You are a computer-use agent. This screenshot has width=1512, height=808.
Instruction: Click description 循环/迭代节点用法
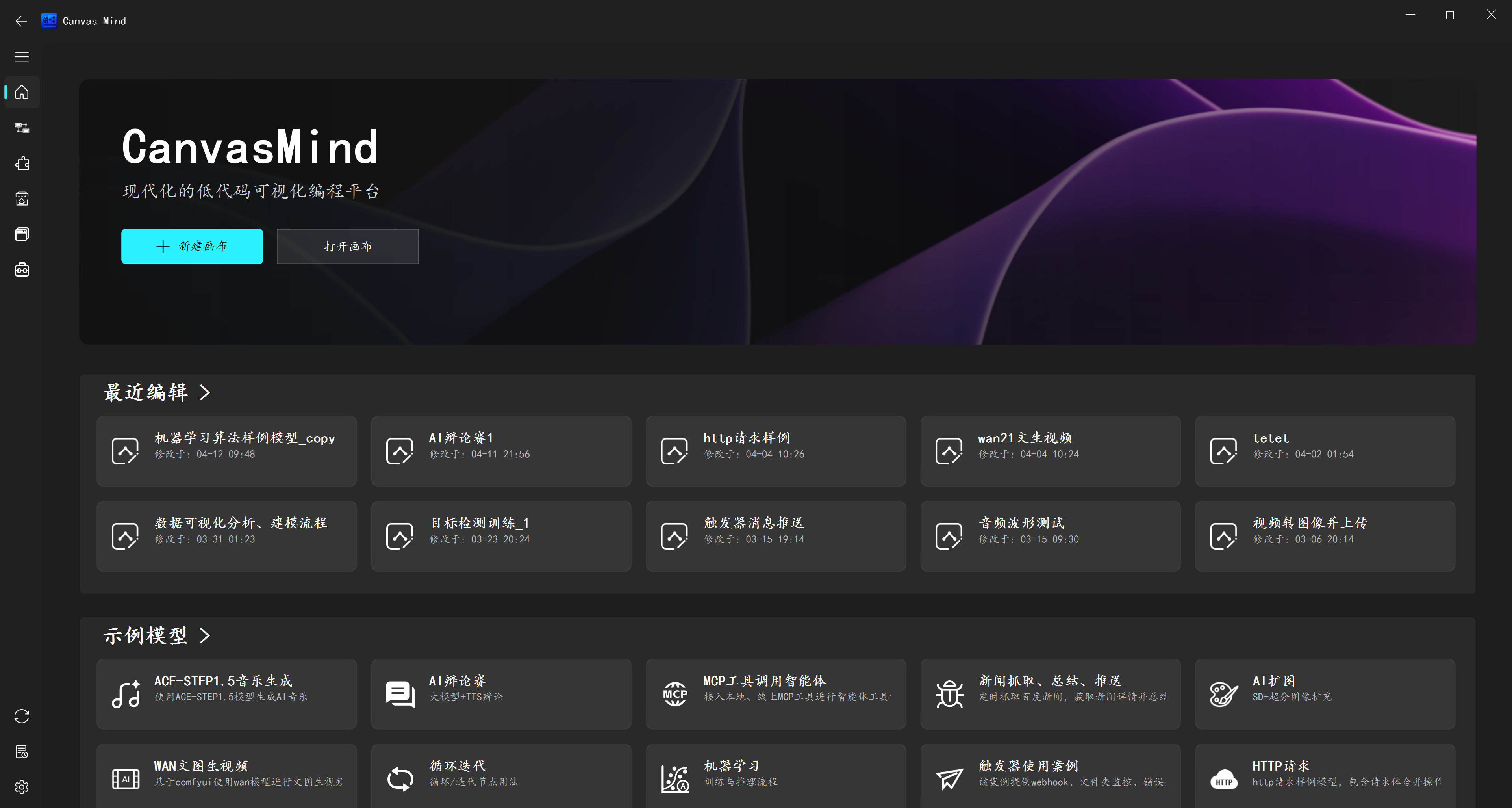tap(474, 782)
